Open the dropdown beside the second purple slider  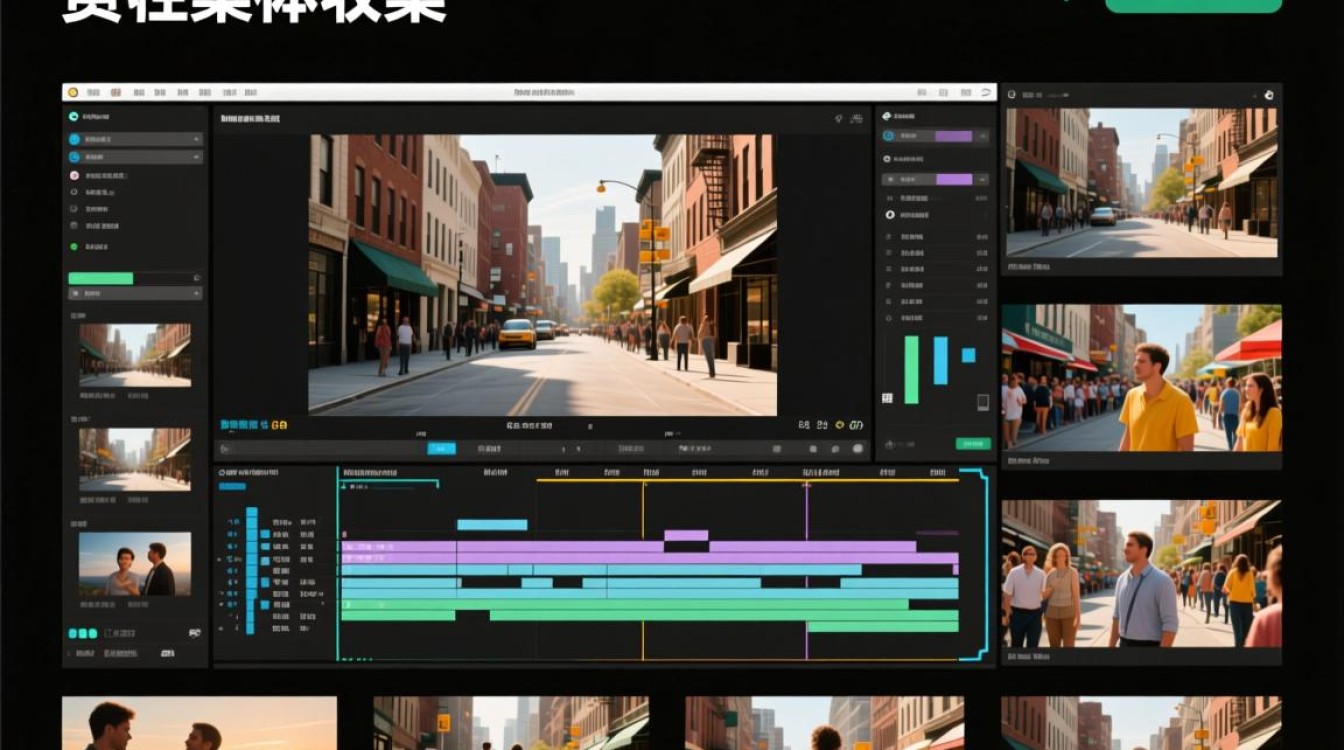click(x=982, y=179)
